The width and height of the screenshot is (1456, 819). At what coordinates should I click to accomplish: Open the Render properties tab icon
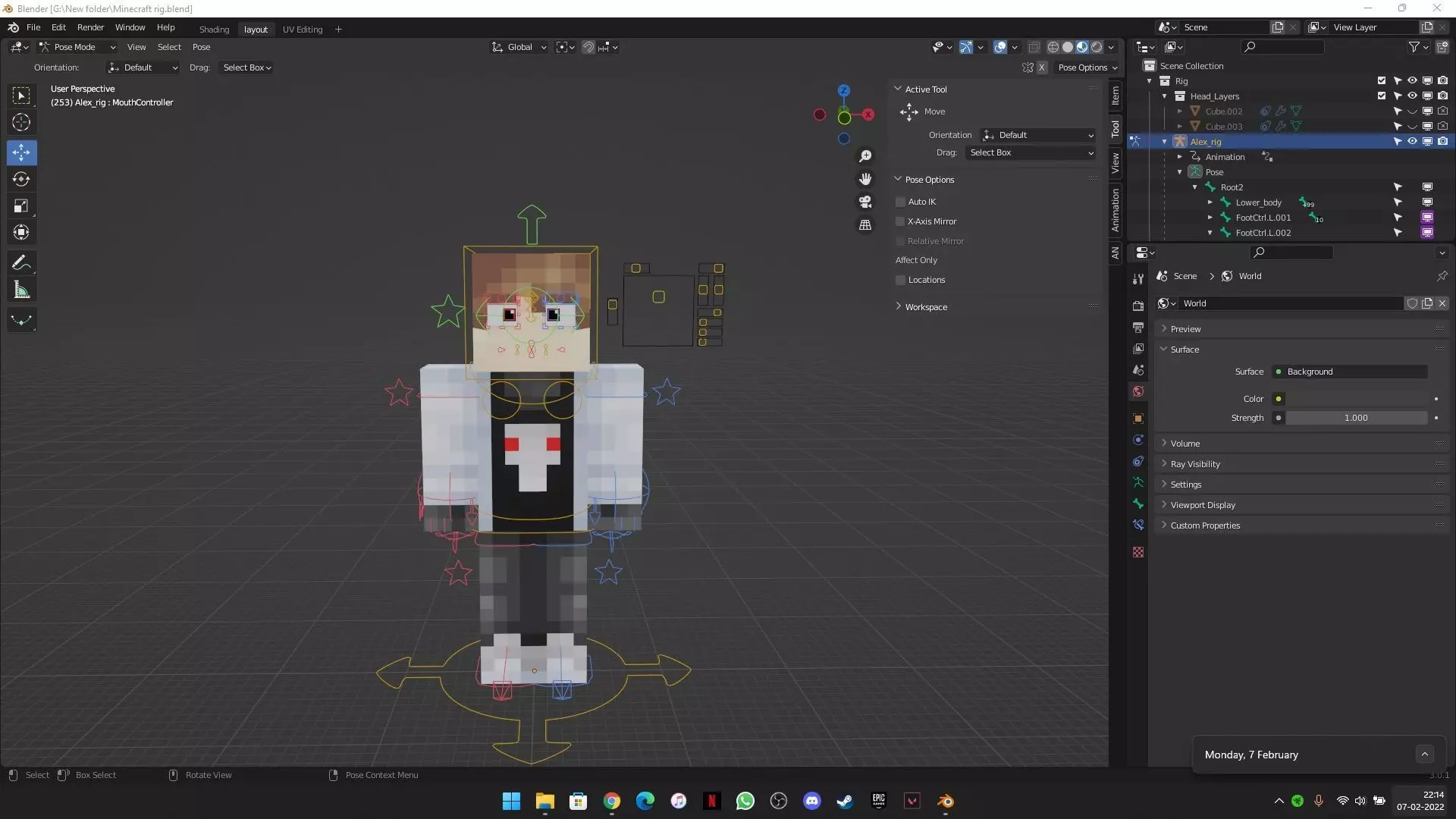point(1137,305)
